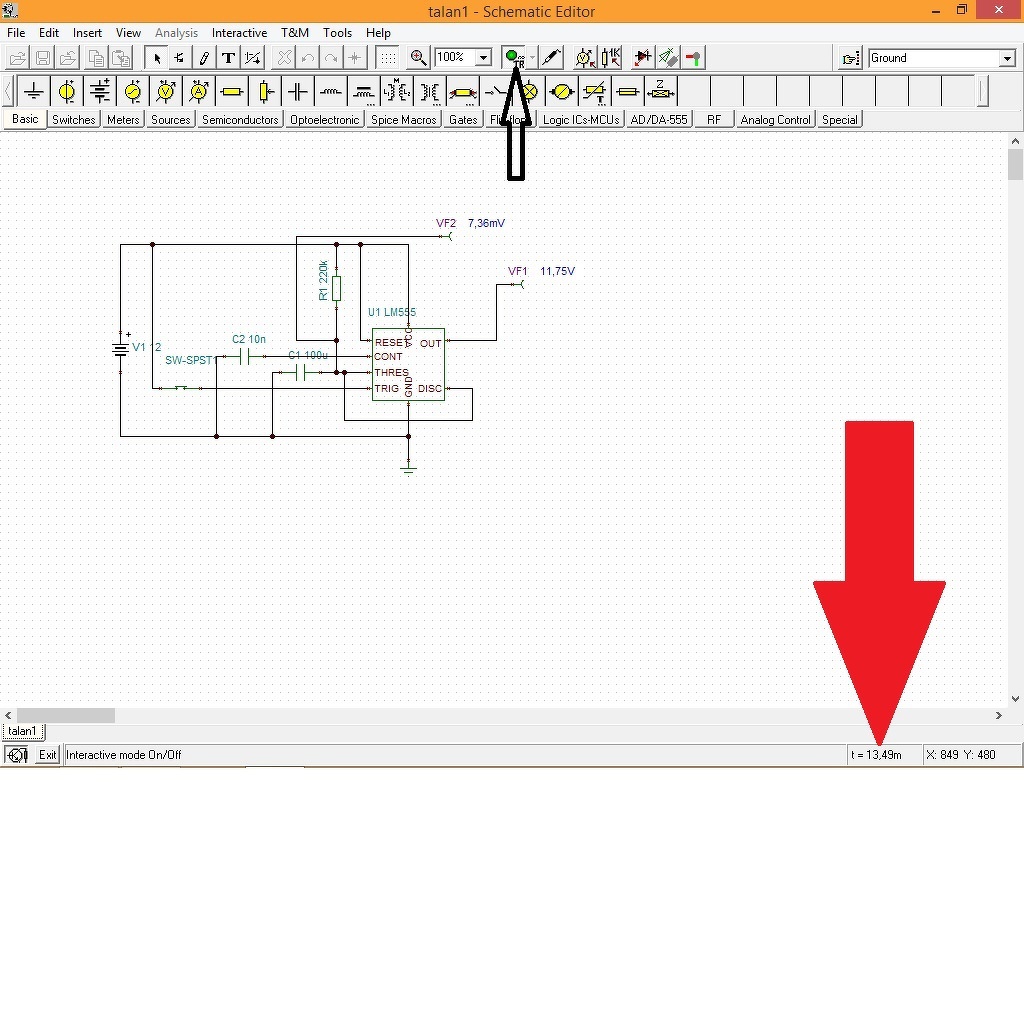Click the Undo arrow icon
Screen dimensions: 1024x1024
point(308,58)
